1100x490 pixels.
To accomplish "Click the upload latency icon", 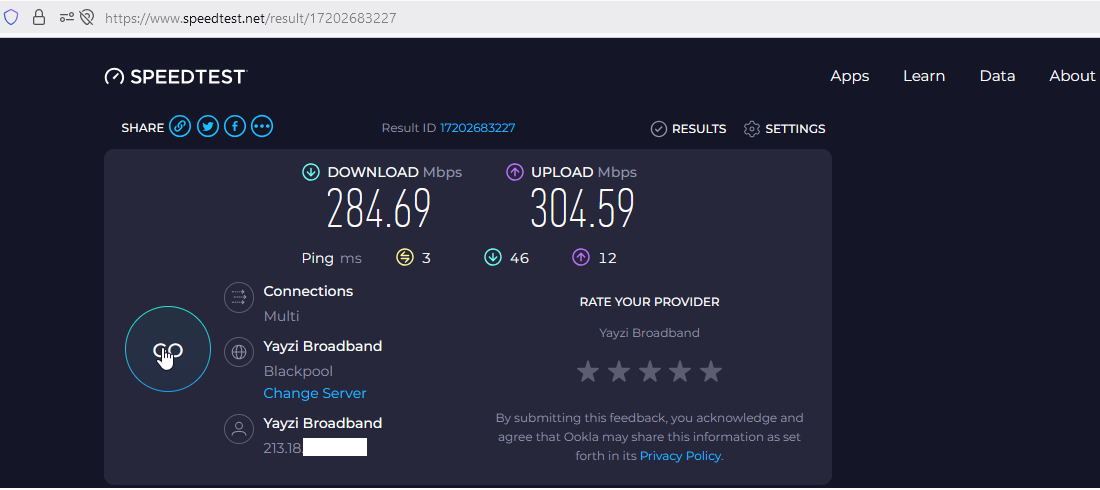I will (x=581, y=258).
